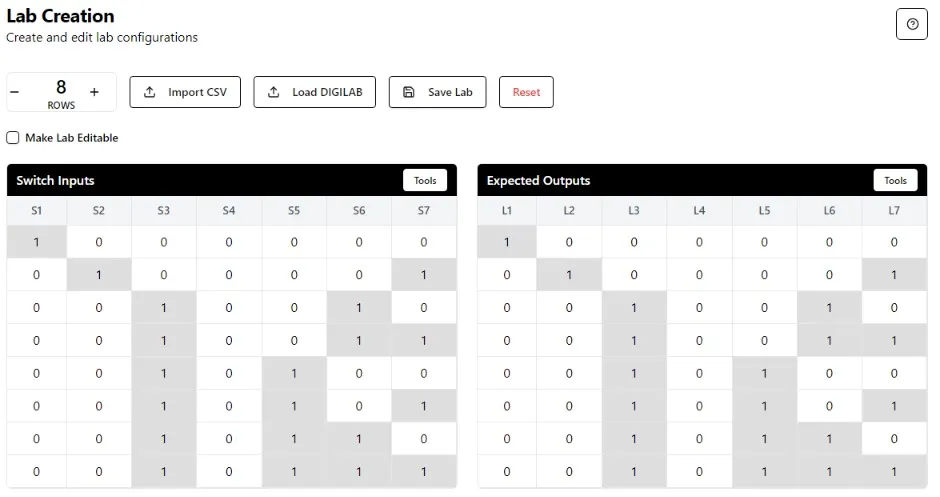Open the help question mark icon
The image size is (940, 497).
911,24
